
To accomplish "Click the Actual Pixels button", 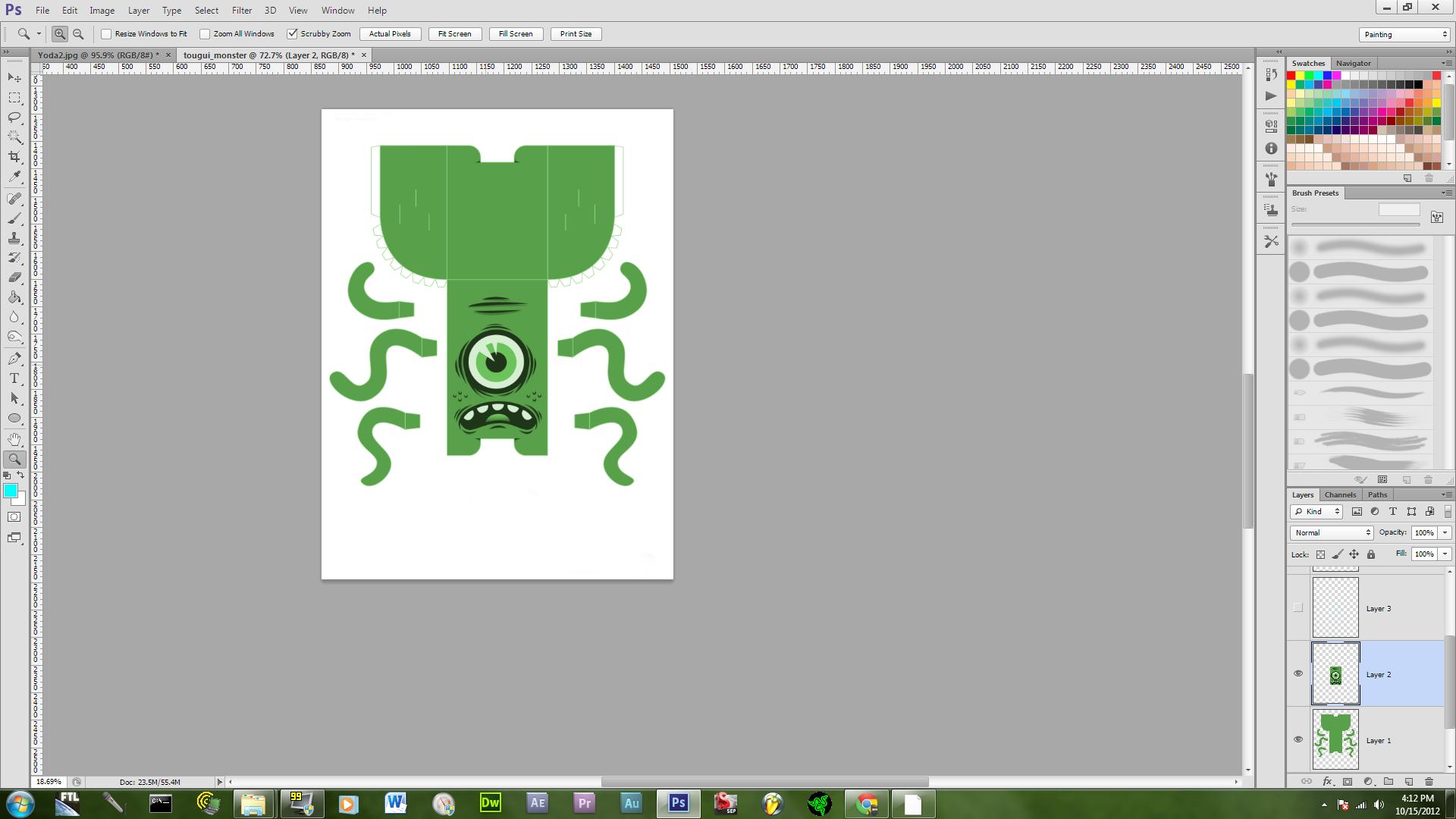I will pyautogui.click(x=390, y=34).
